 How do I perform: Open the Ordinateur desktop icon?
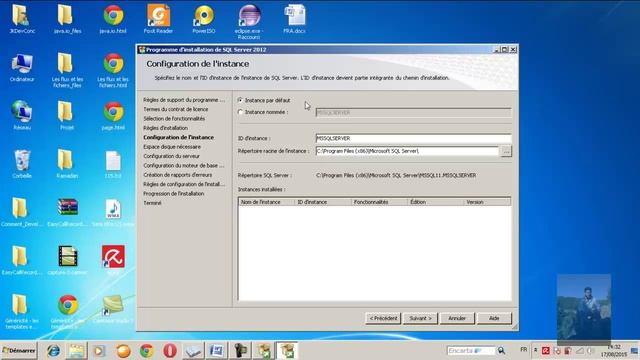tap(22, 67)
